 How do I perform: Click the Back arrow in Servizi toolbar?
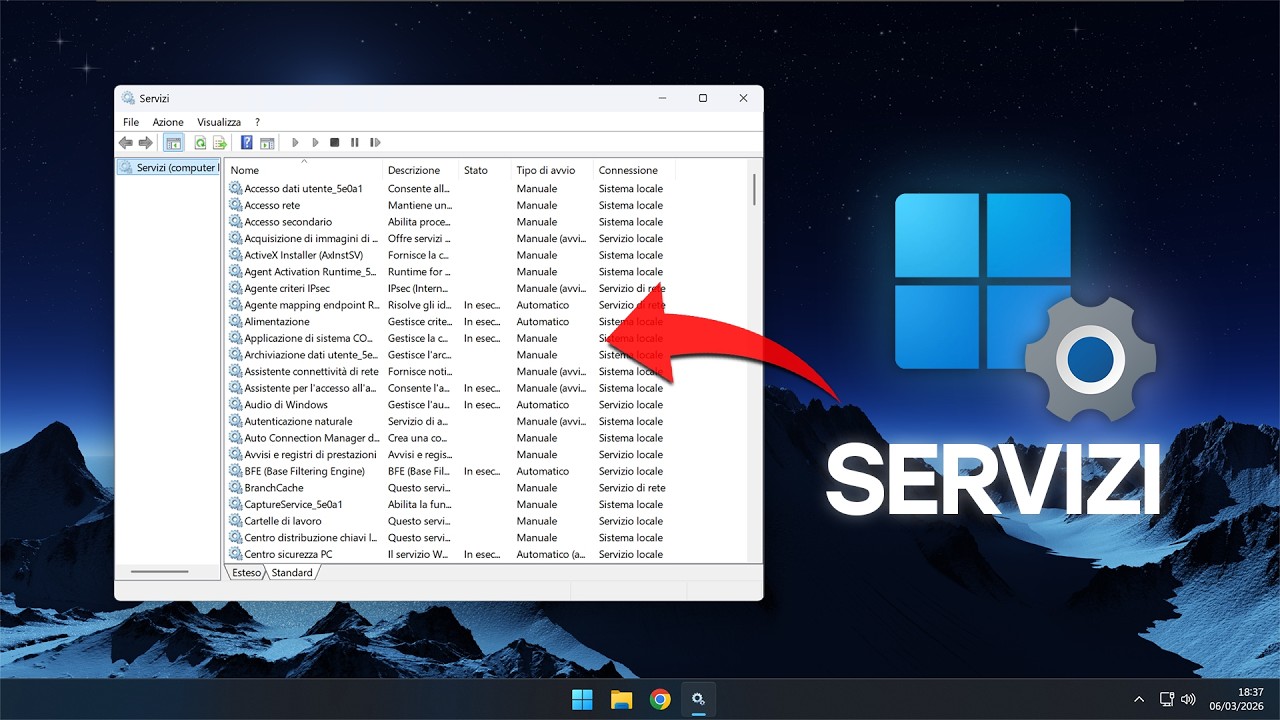point(126,143)
